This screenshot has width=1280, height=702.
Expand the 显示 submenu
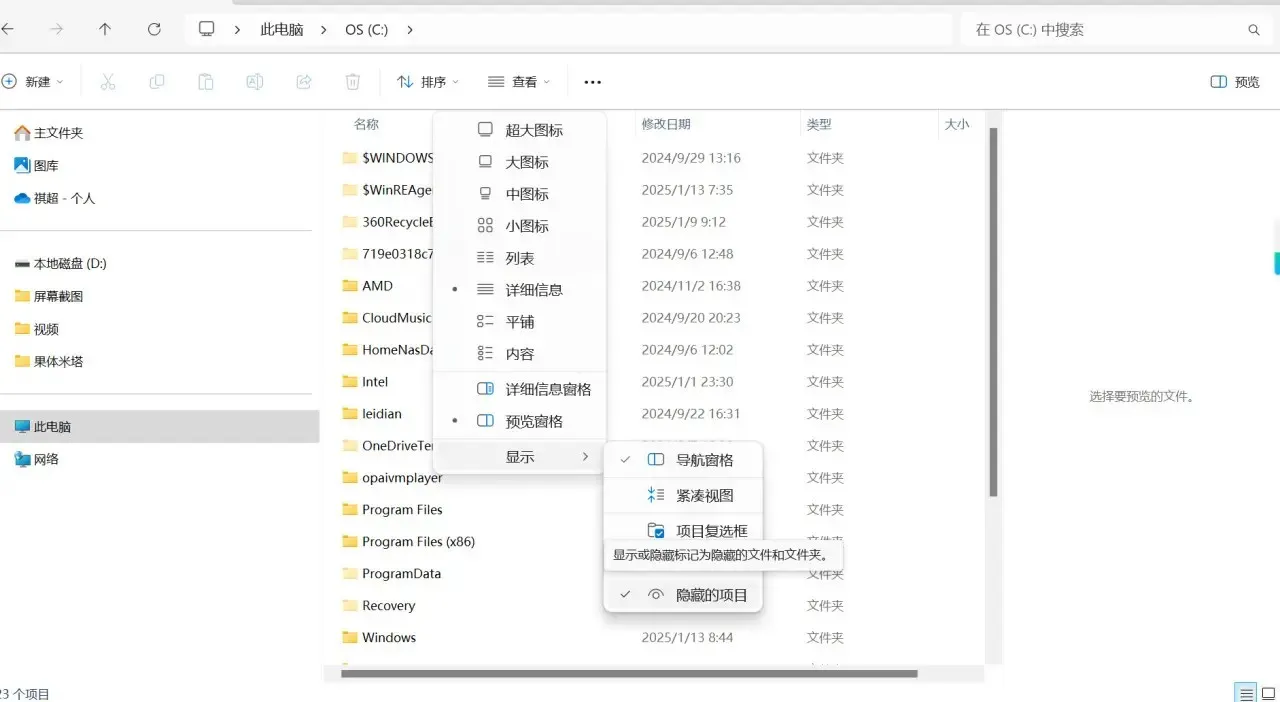pyautogui.click(x=520, y=457)
